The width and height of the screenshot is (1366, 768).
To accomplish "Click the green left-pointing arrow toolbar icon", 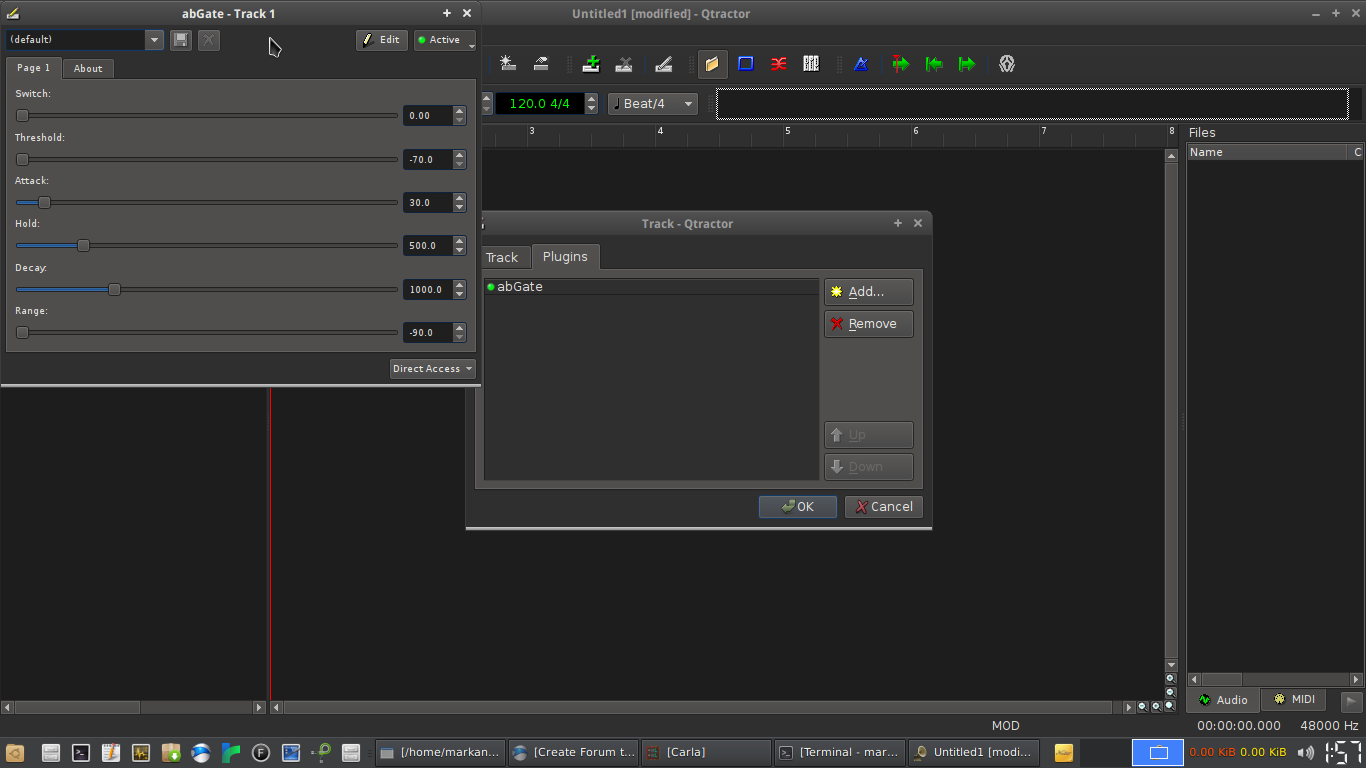I will (934, 64).
